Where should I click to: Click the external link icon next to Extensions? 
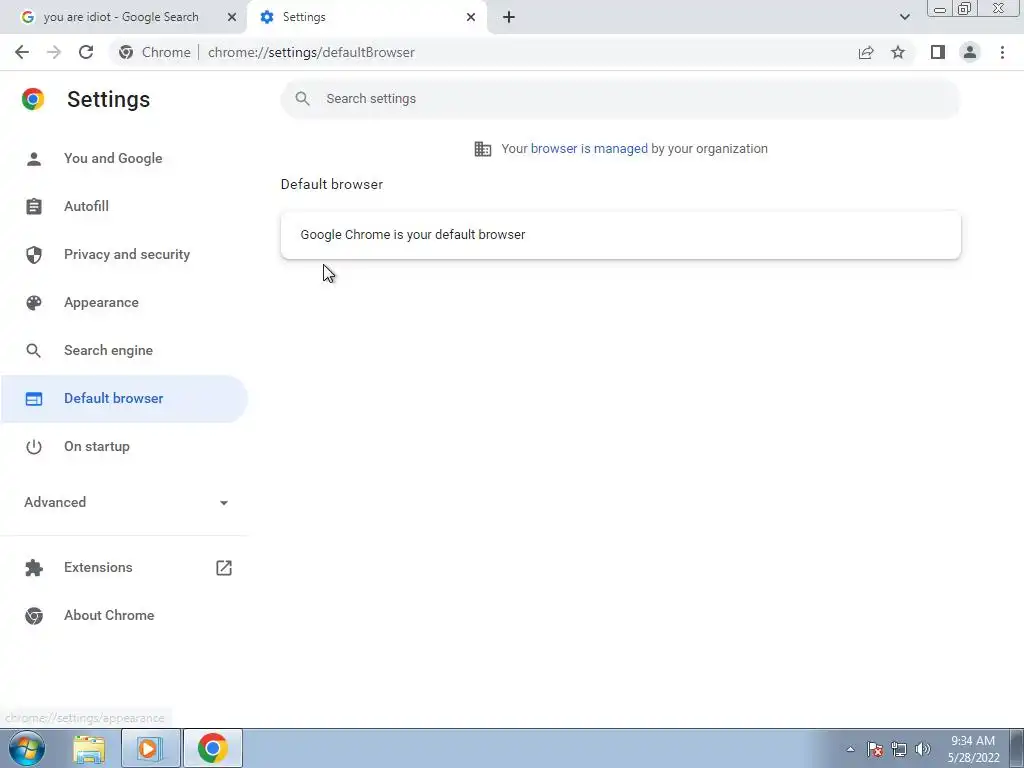224,568
